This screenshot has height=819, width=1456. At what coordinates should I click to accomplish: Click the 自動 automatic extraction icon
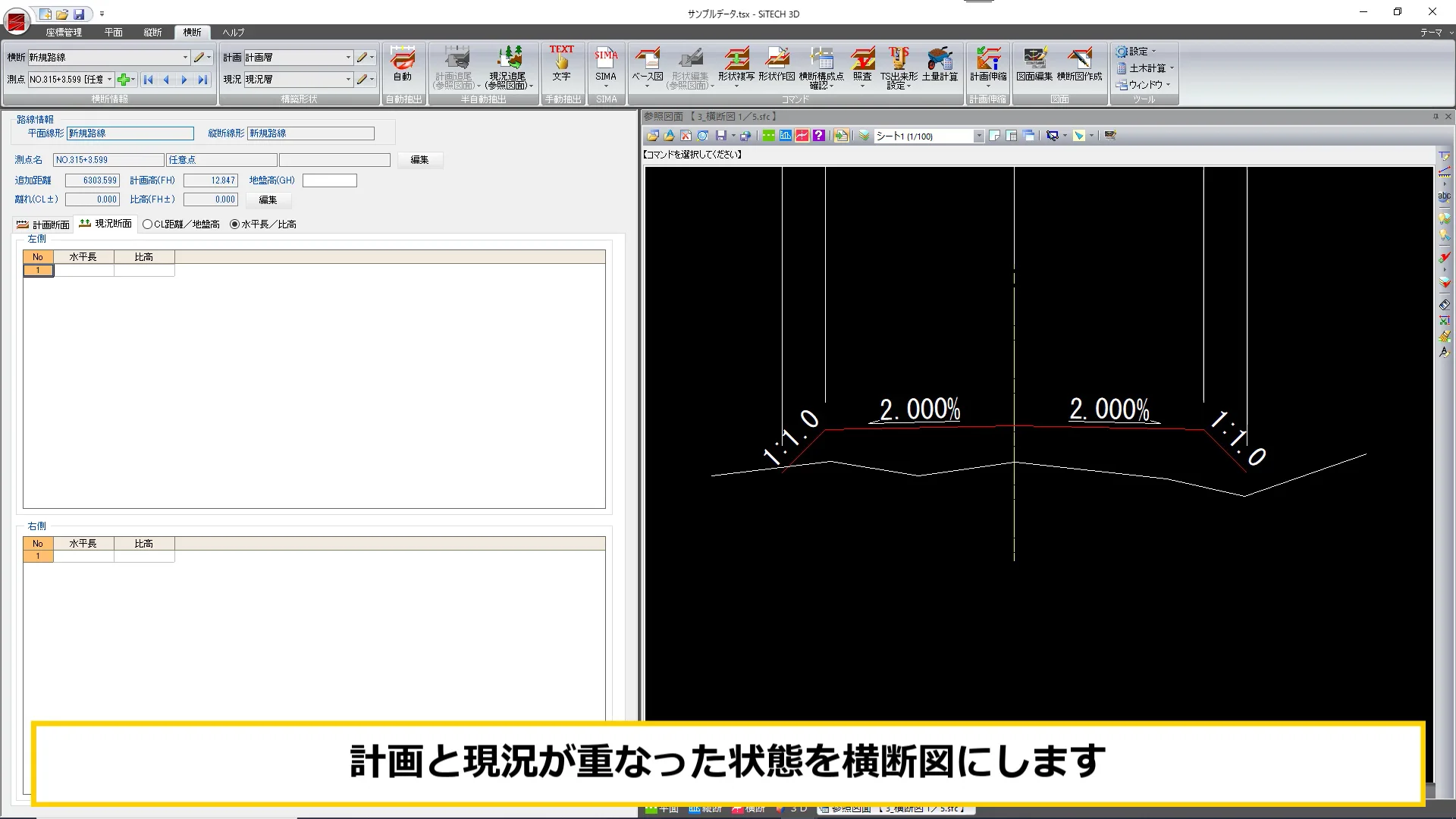pos(402,64)
